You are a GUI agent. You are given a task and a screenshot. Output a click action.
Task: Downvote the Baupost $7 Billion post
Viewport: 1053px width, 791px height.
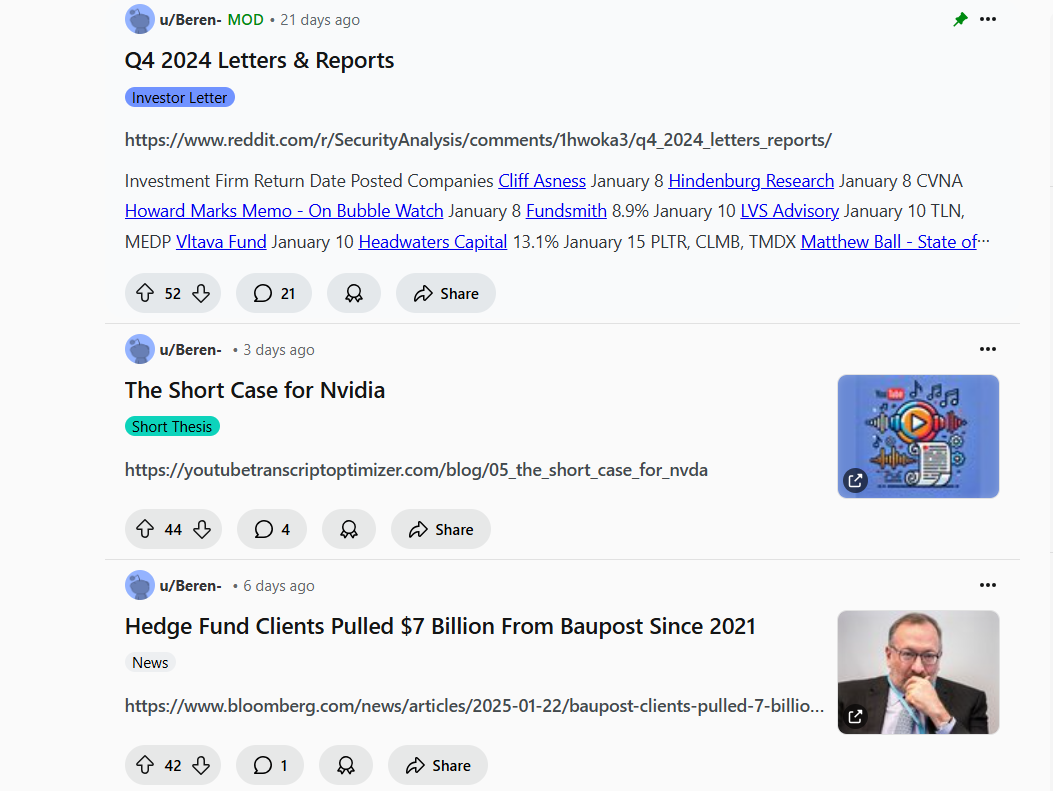coord(201,765)
